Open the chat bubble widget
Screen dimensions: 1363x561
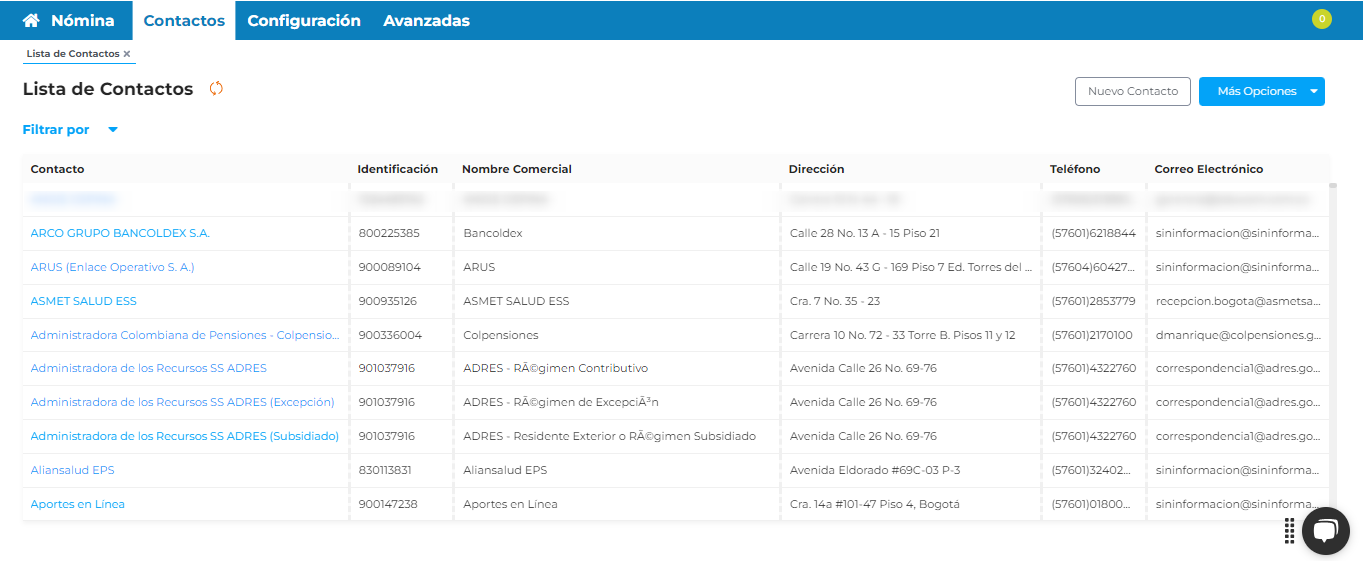pyautogui.click(x=1325, y=530)
